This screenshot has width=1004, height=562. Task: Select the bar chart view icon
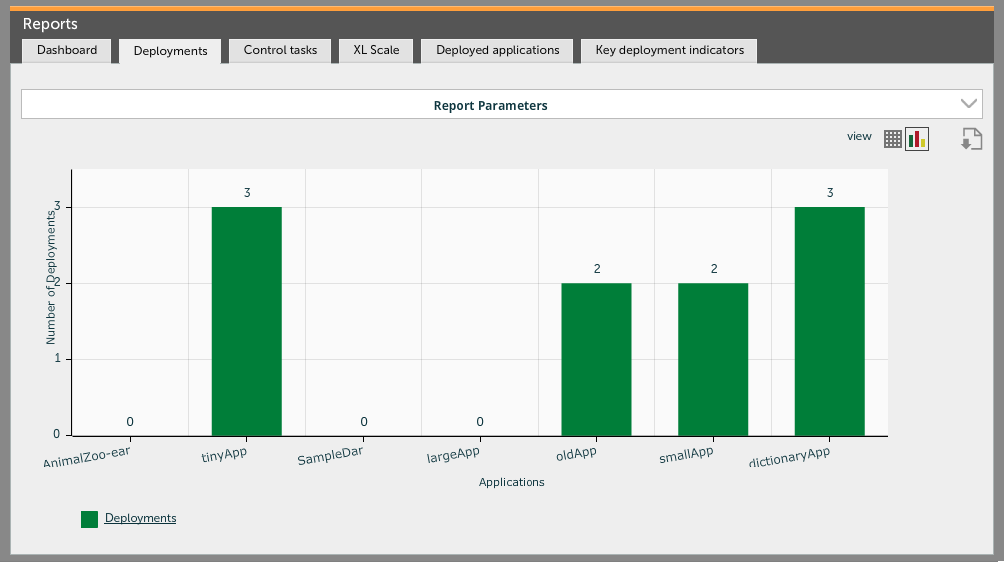click(917, 139)
